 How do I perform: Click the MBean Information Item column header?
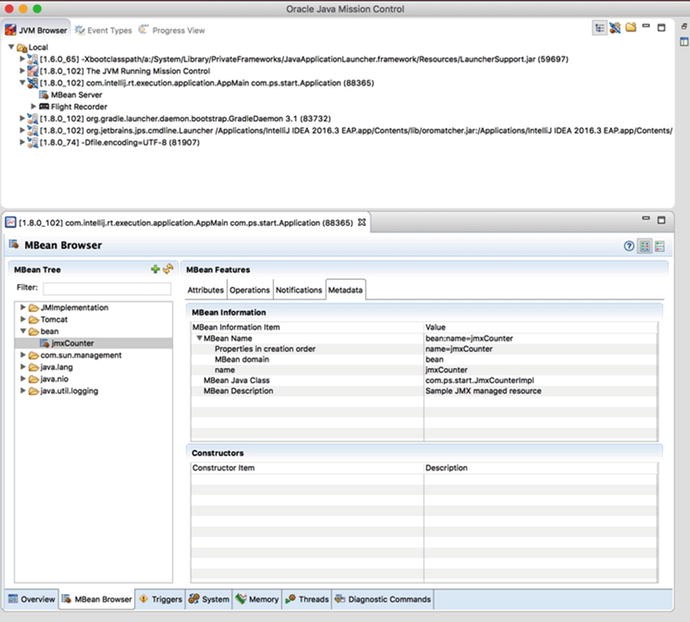(x=307, y=327)
